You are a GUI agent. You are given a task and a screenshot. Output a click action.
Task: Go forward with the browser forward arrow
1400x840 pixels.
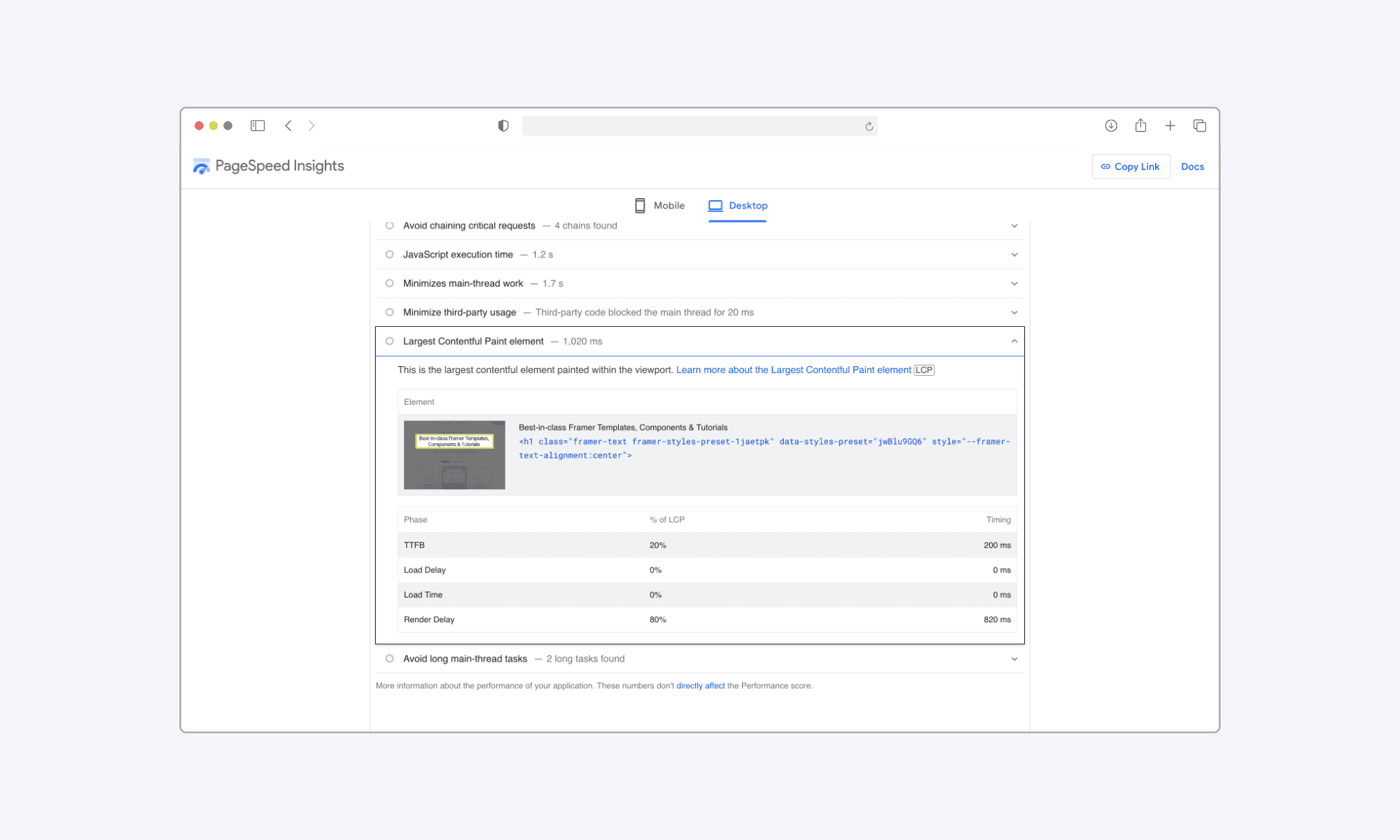click(311, 126)
